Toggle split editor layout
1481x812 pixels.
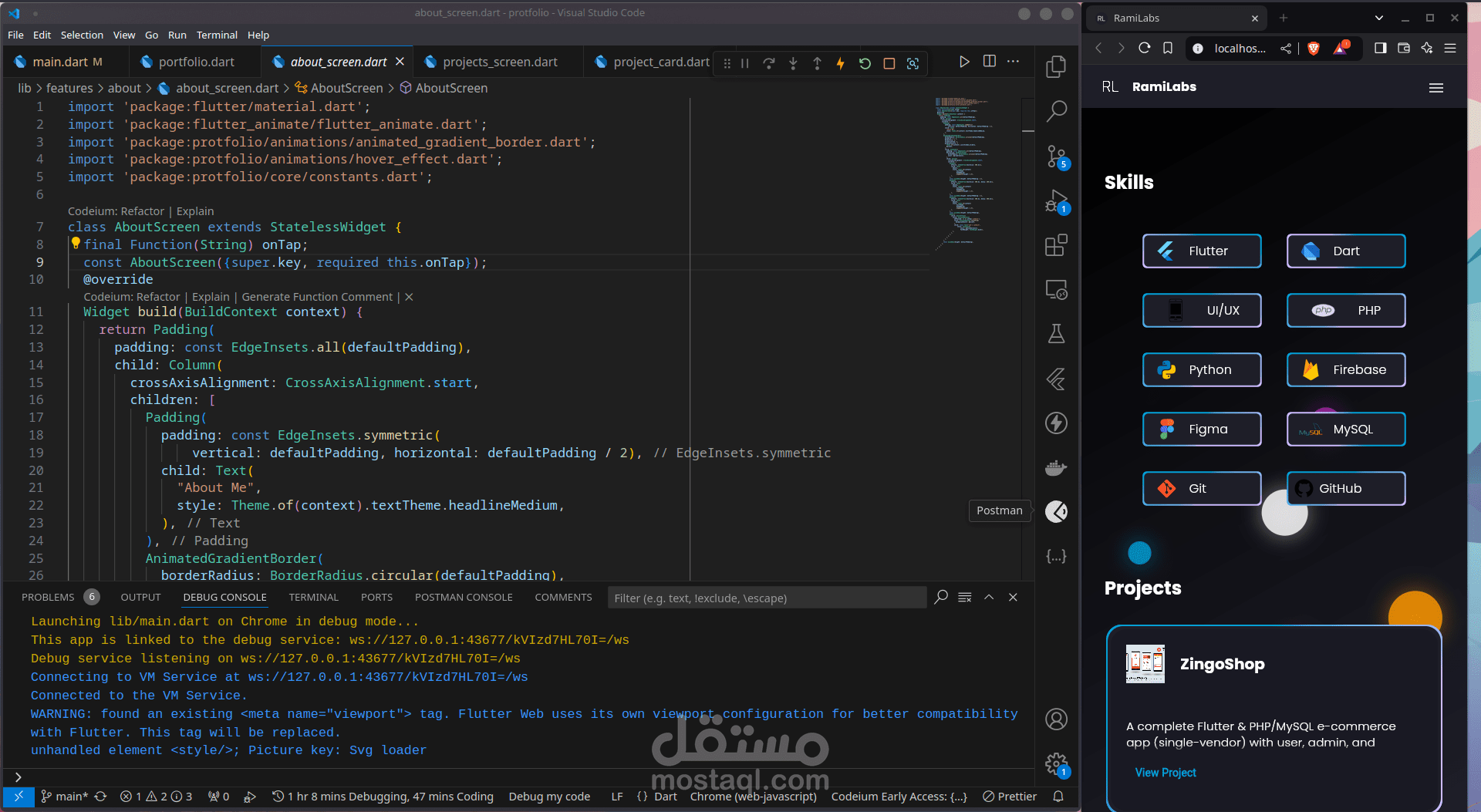990,62
